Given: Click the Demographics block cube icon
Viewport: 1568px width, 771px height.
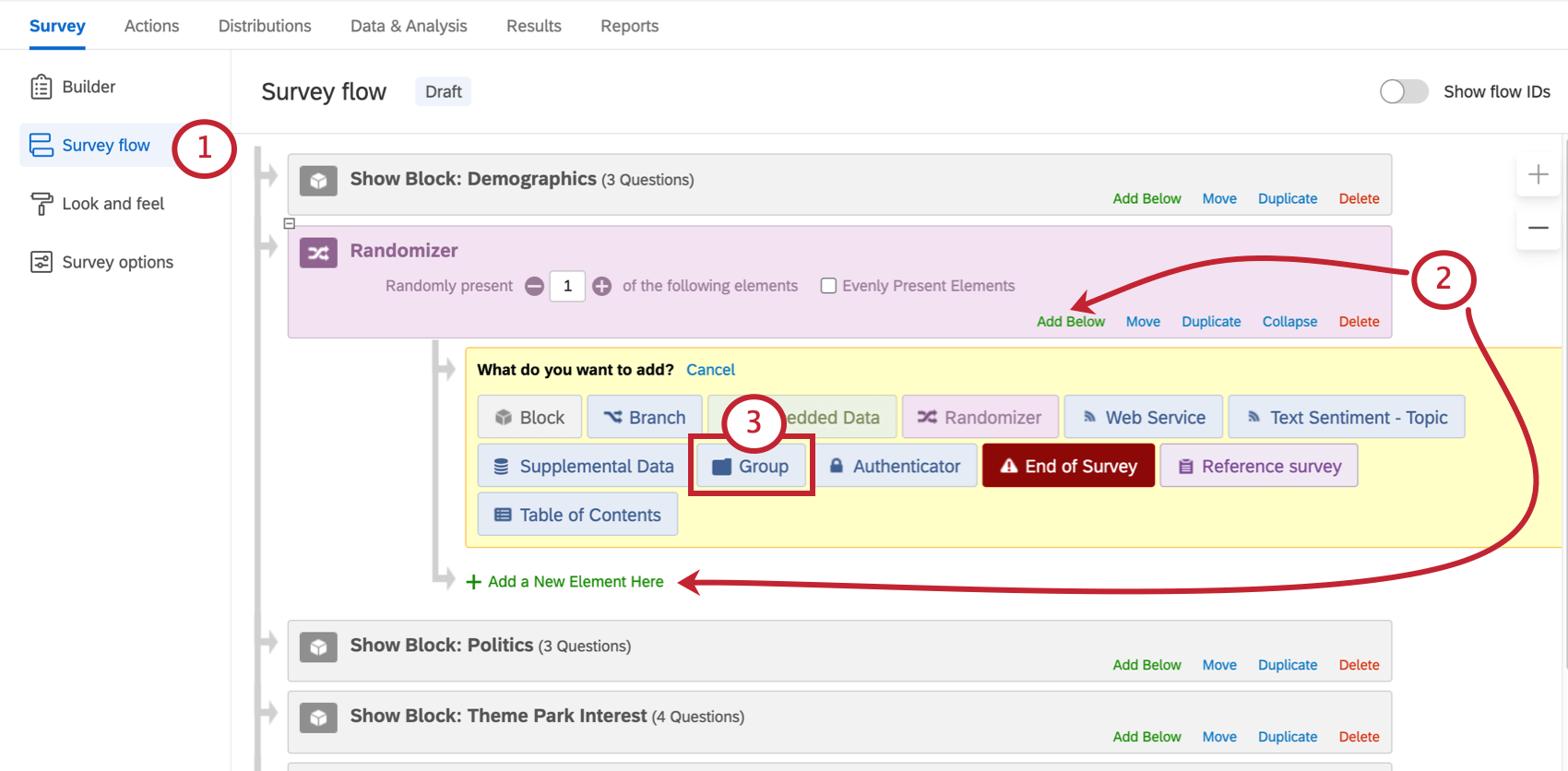Looking at the screenshot, I should (x=318, y=181).
